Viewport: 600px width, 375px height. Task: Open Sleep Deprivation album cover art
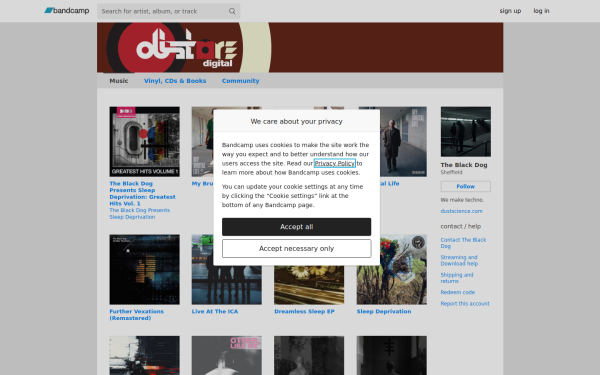click(x=391, y=270)
